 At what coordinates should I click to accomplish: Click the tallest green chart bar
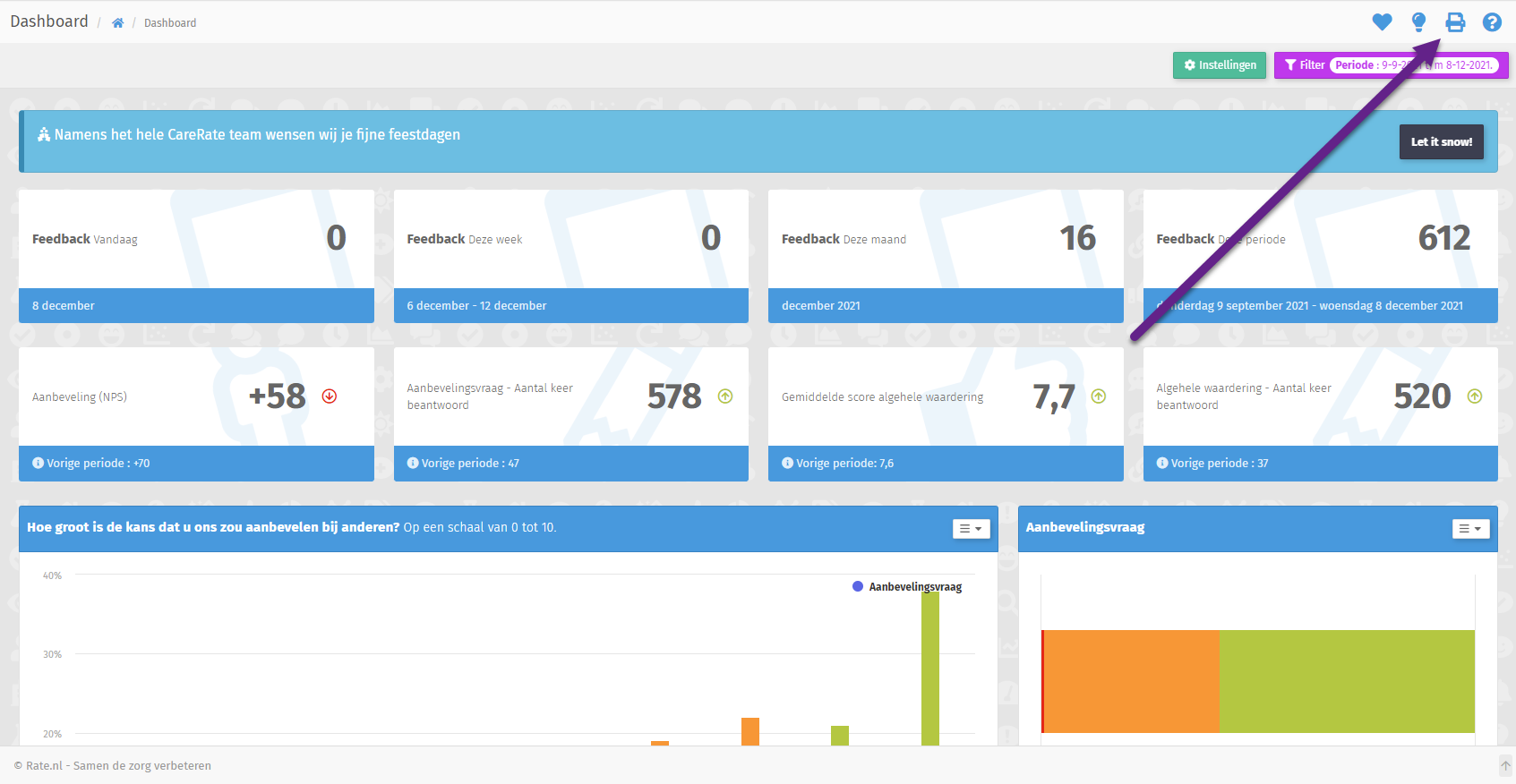930,669
